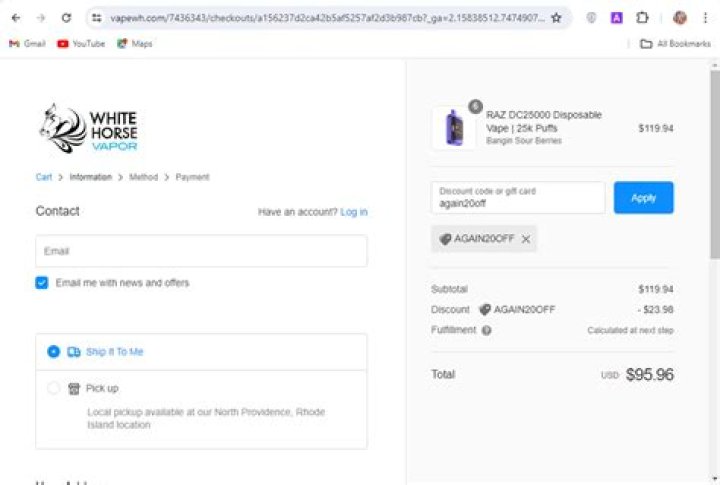Choose the 'Pick up' delivery option
Image resolution: width=720 pixels, height=485 pixels.
[54, 388]
